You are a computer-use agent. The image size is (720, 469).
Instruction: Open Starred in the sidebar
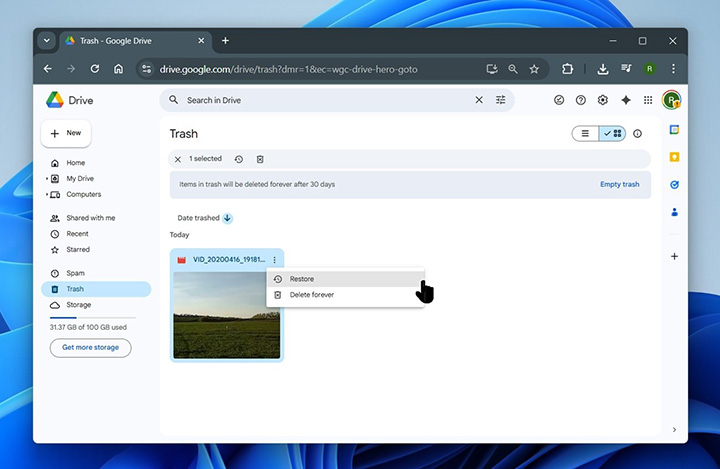click(96, 249)
